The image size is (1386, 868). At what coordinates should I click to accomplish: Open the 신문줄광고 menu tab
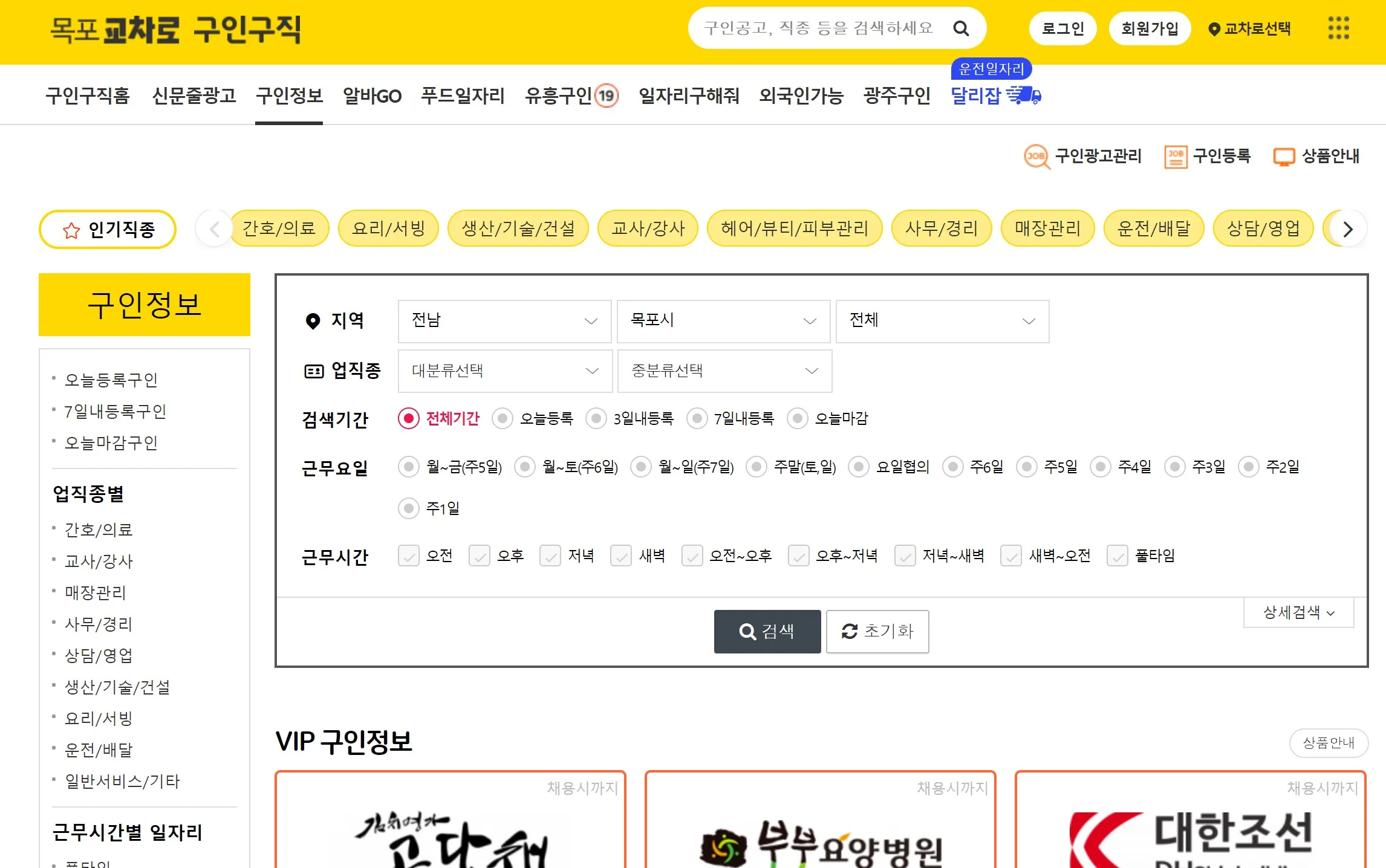(194, 96)
